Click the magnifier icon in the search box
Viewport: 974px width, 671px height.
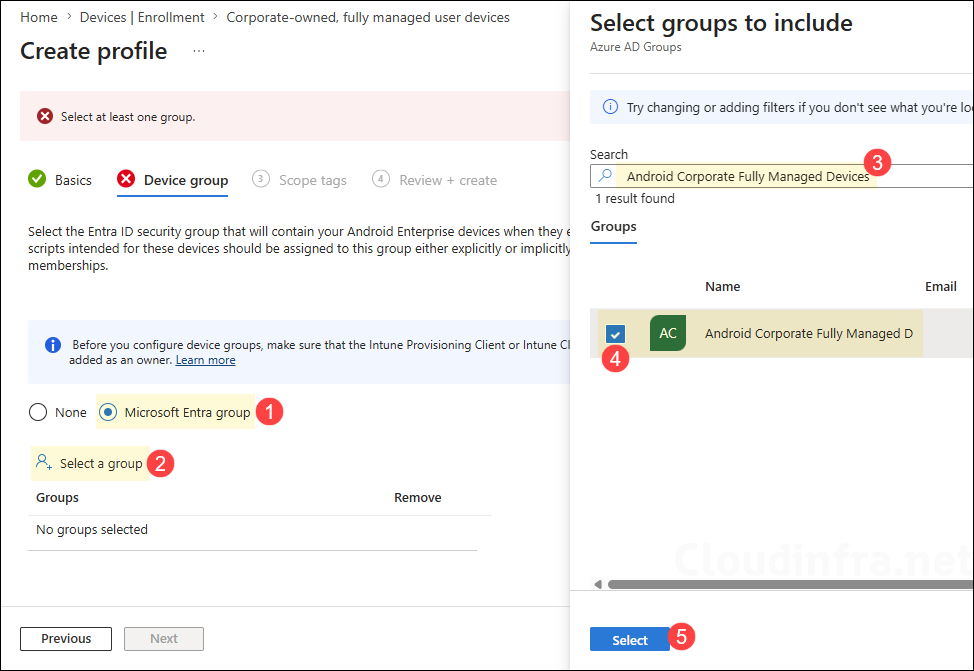[x=605, y=176]
